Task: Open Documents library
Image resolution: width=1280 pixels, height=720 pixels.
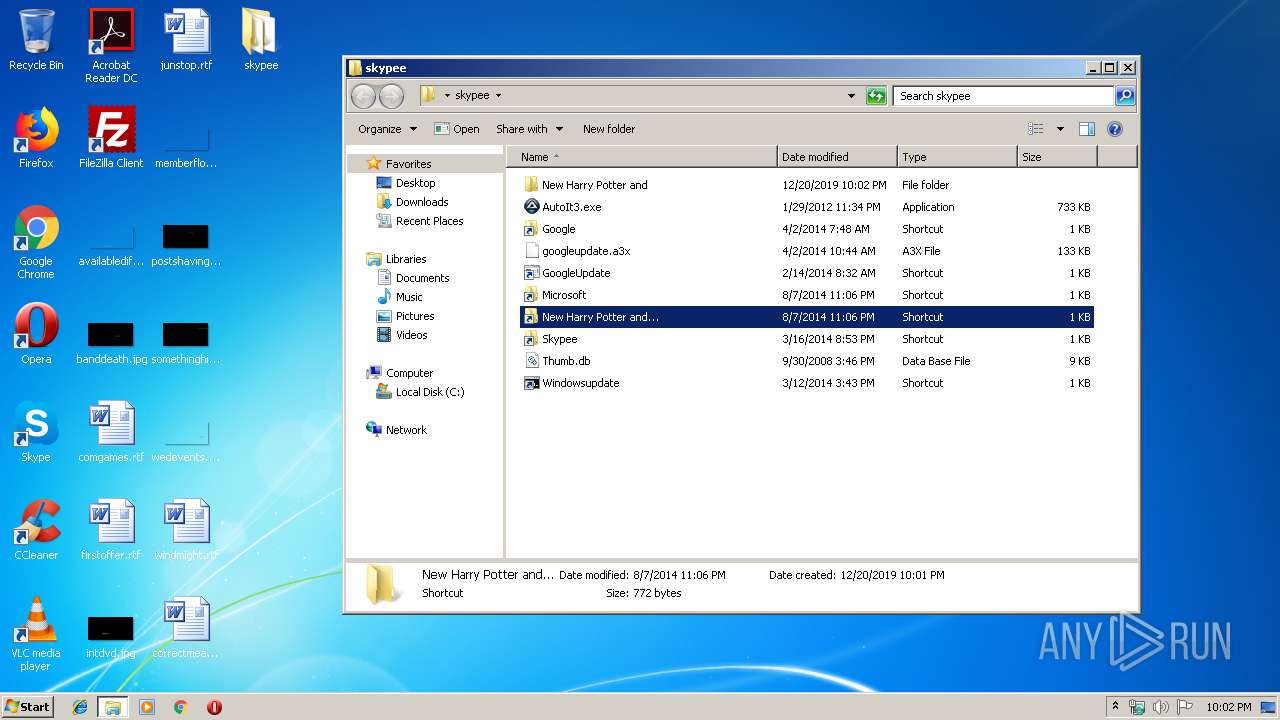Action: click(422, 278)
